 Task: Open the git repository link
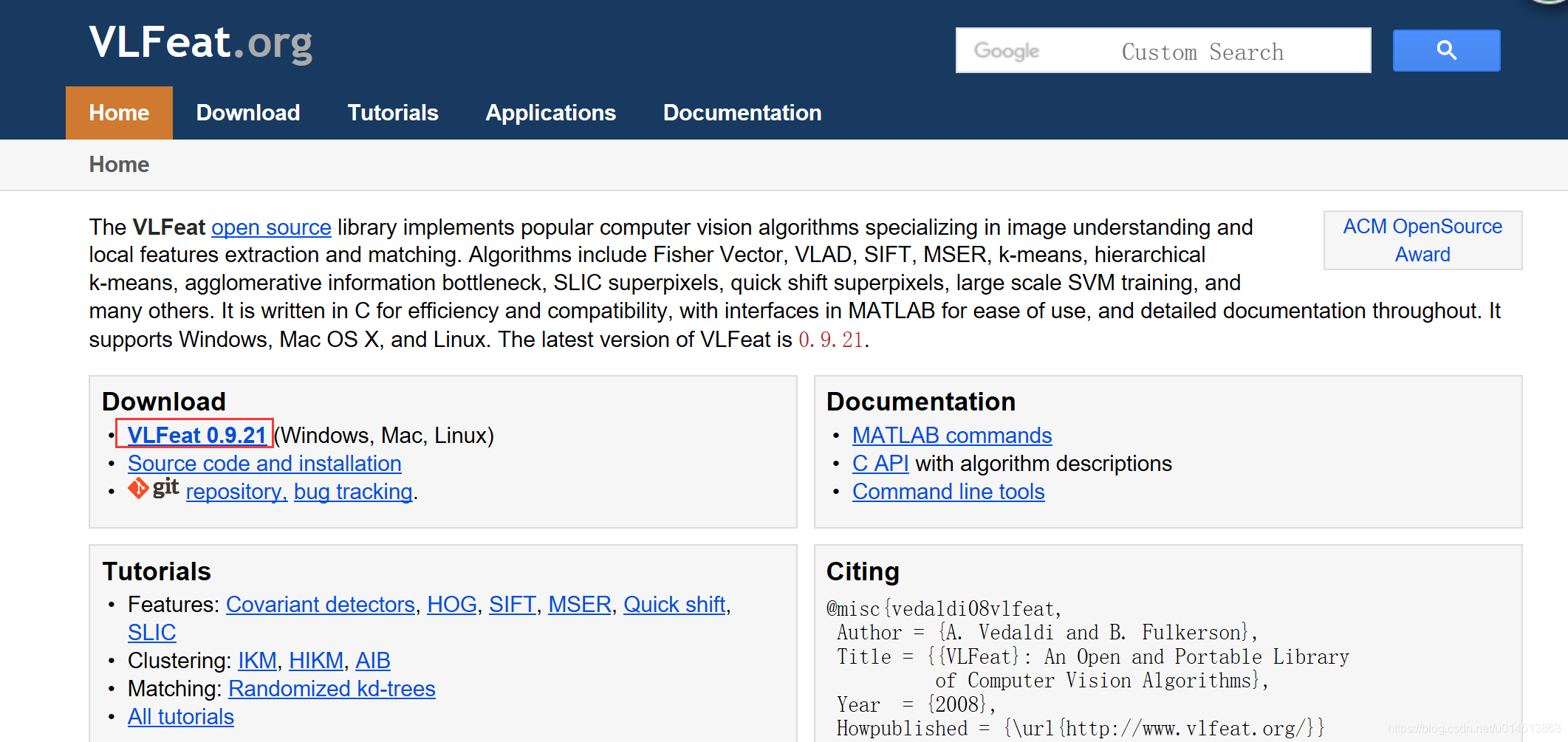[236, 492]
